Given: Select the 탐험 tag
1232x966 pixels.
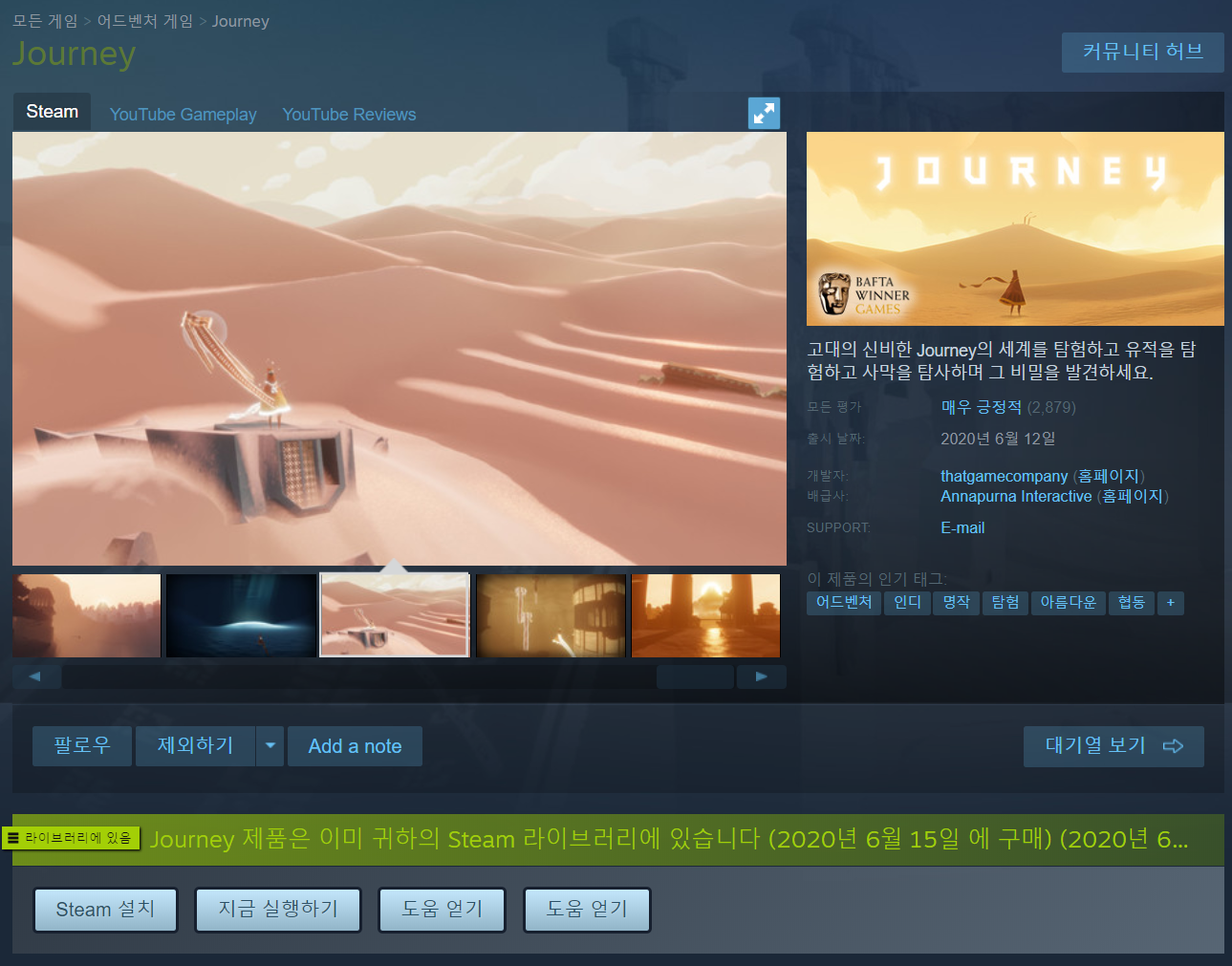Looking at the screenshot, I should tap(1005, 603).
